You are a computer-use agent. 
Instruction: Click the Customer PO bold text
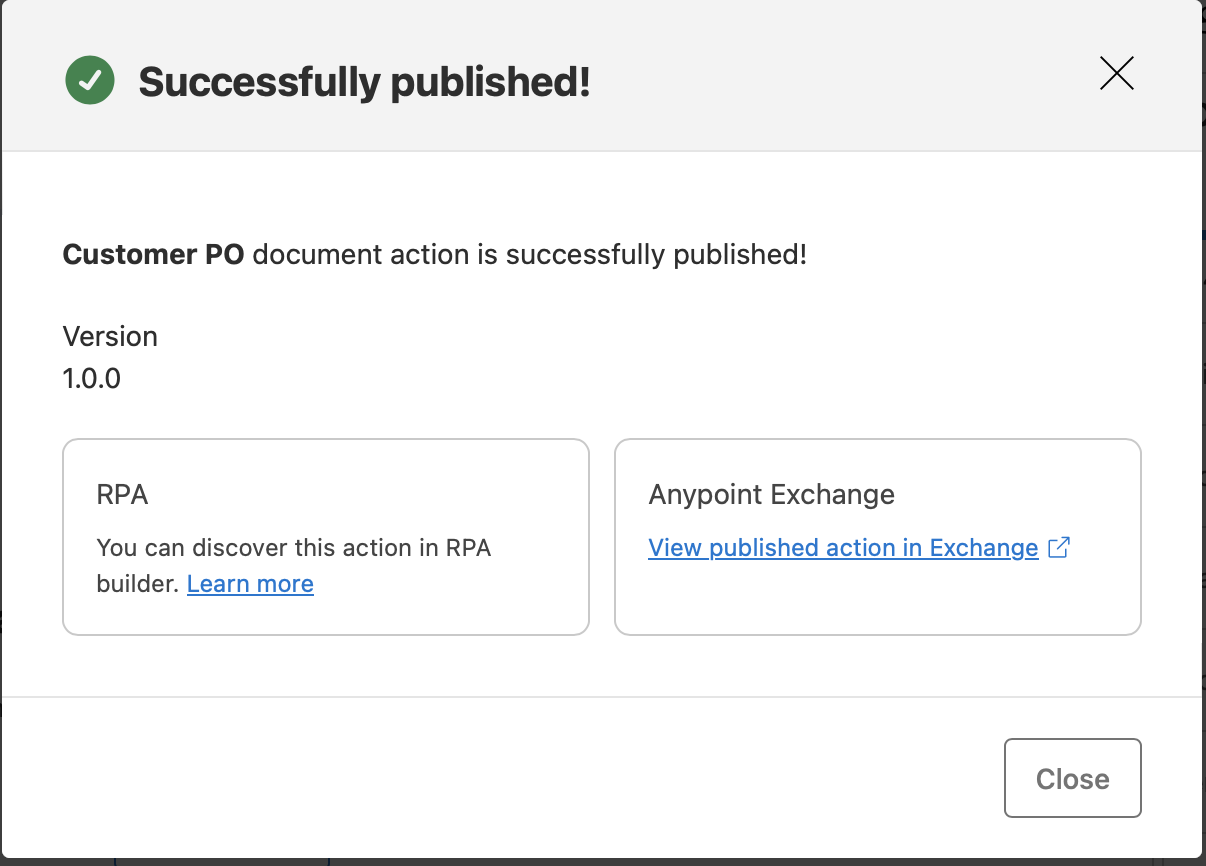(153, 254)
